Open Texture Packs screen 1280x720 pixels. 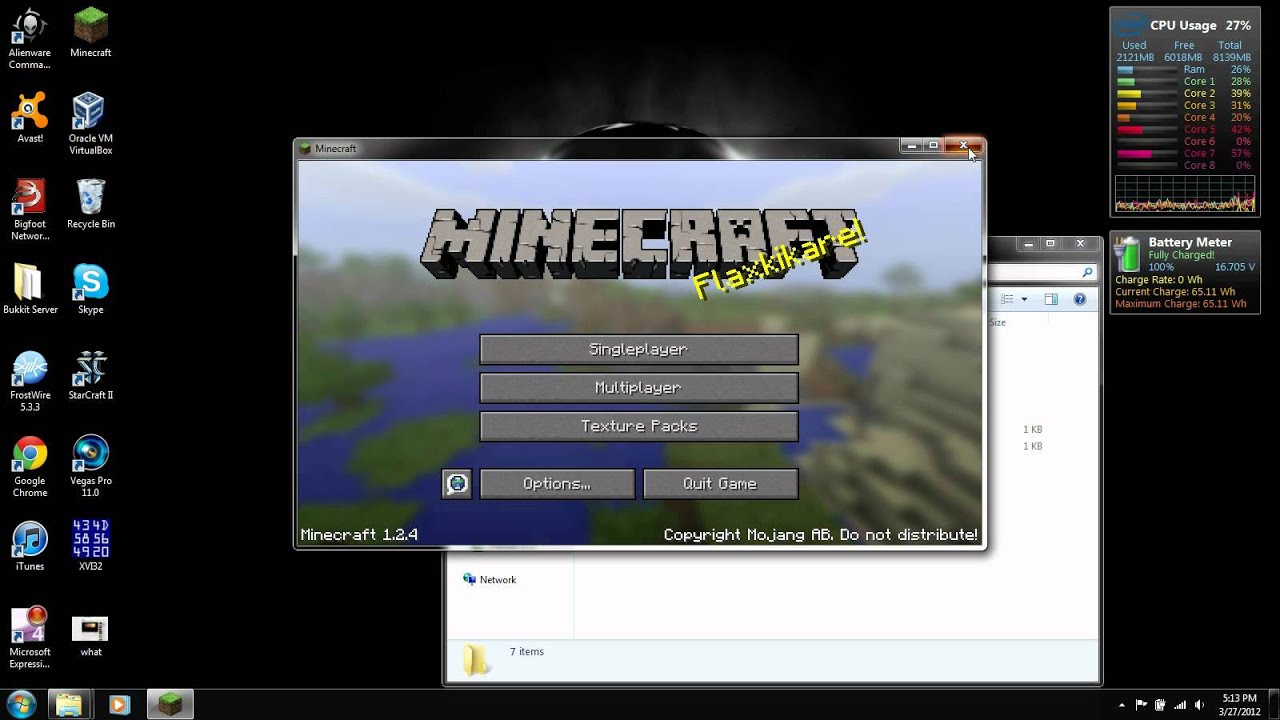639,426
